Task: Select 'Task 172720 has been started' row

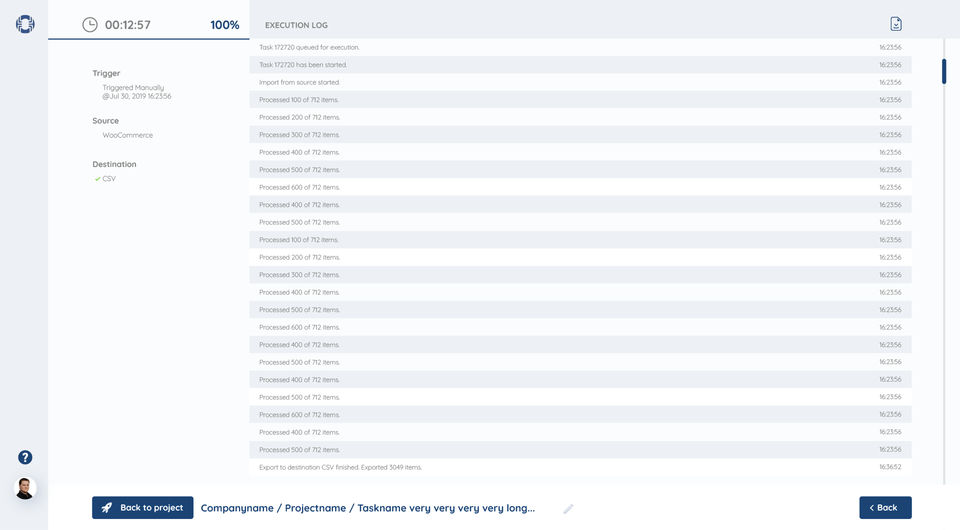Action: tap(580, 65)
